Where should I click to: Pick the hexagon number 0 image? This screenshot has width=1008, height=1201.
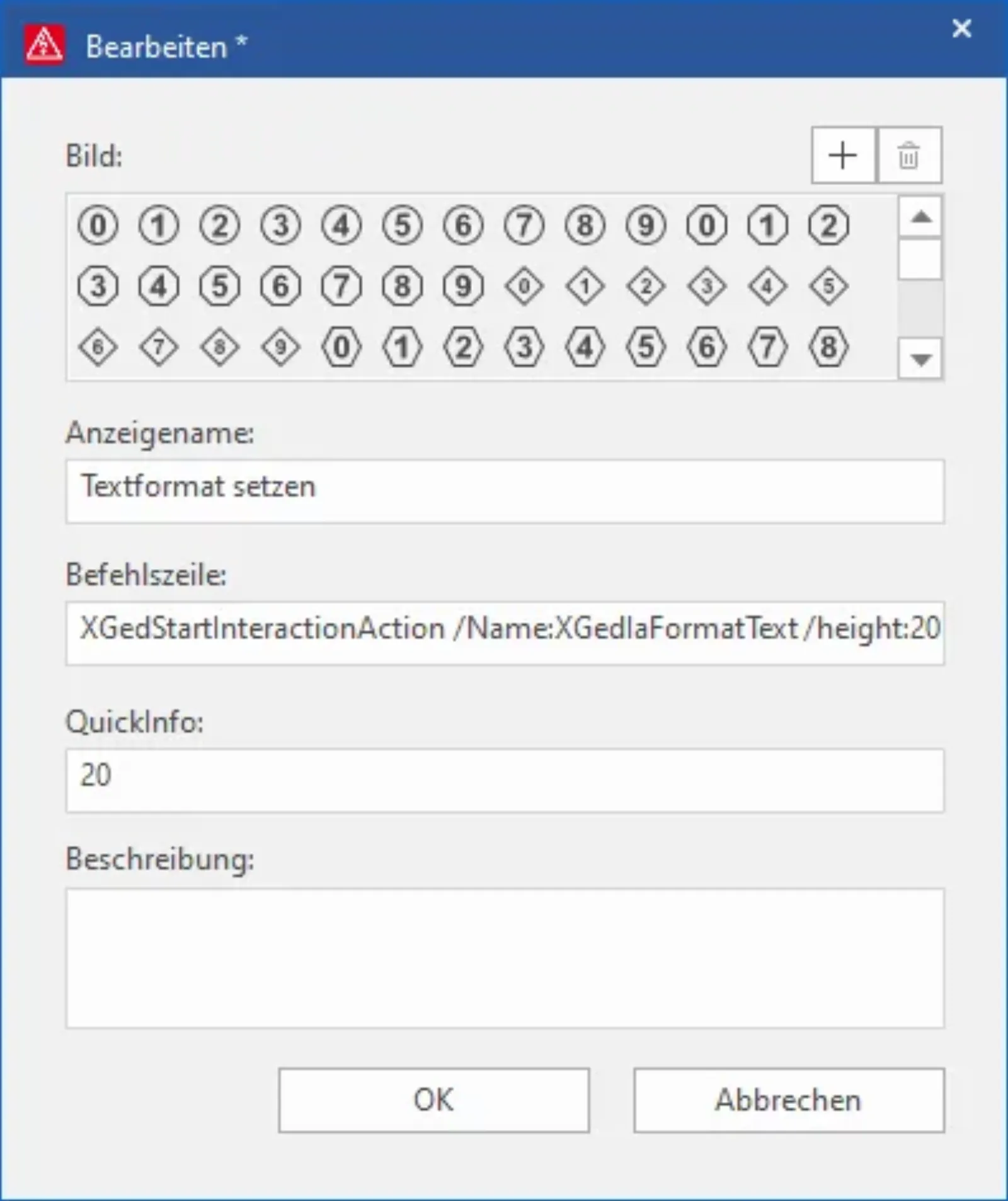click(341, 347)
